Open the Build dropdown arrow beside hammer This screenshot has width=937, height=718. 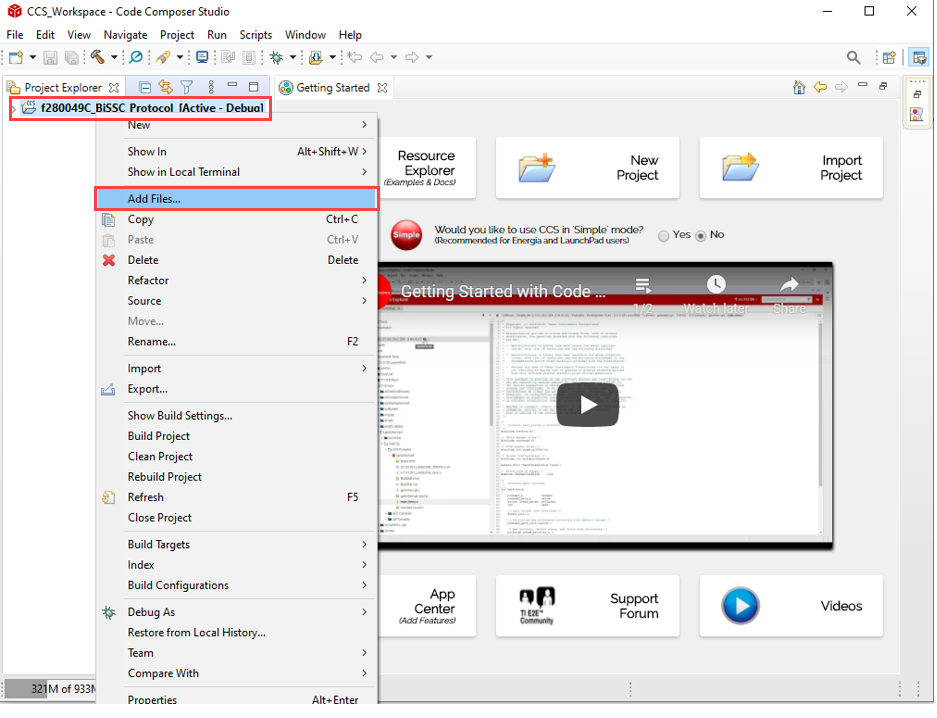114,58
